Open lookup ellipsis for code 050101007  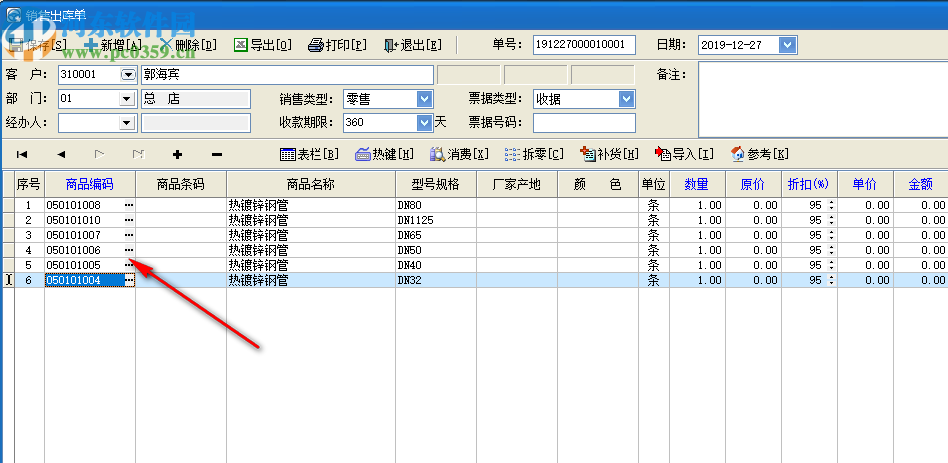[128, 235]
